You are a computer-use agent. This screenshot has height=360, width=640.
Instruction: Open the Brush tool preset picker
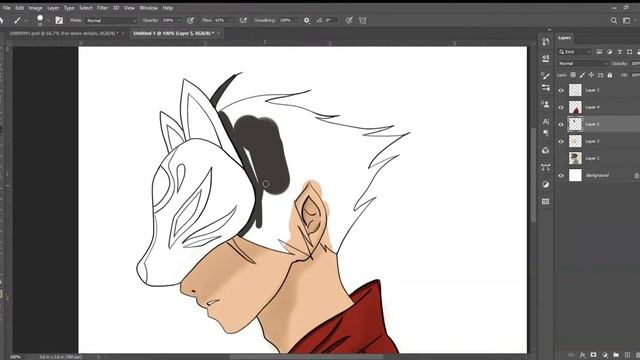[x=20, y=20]
